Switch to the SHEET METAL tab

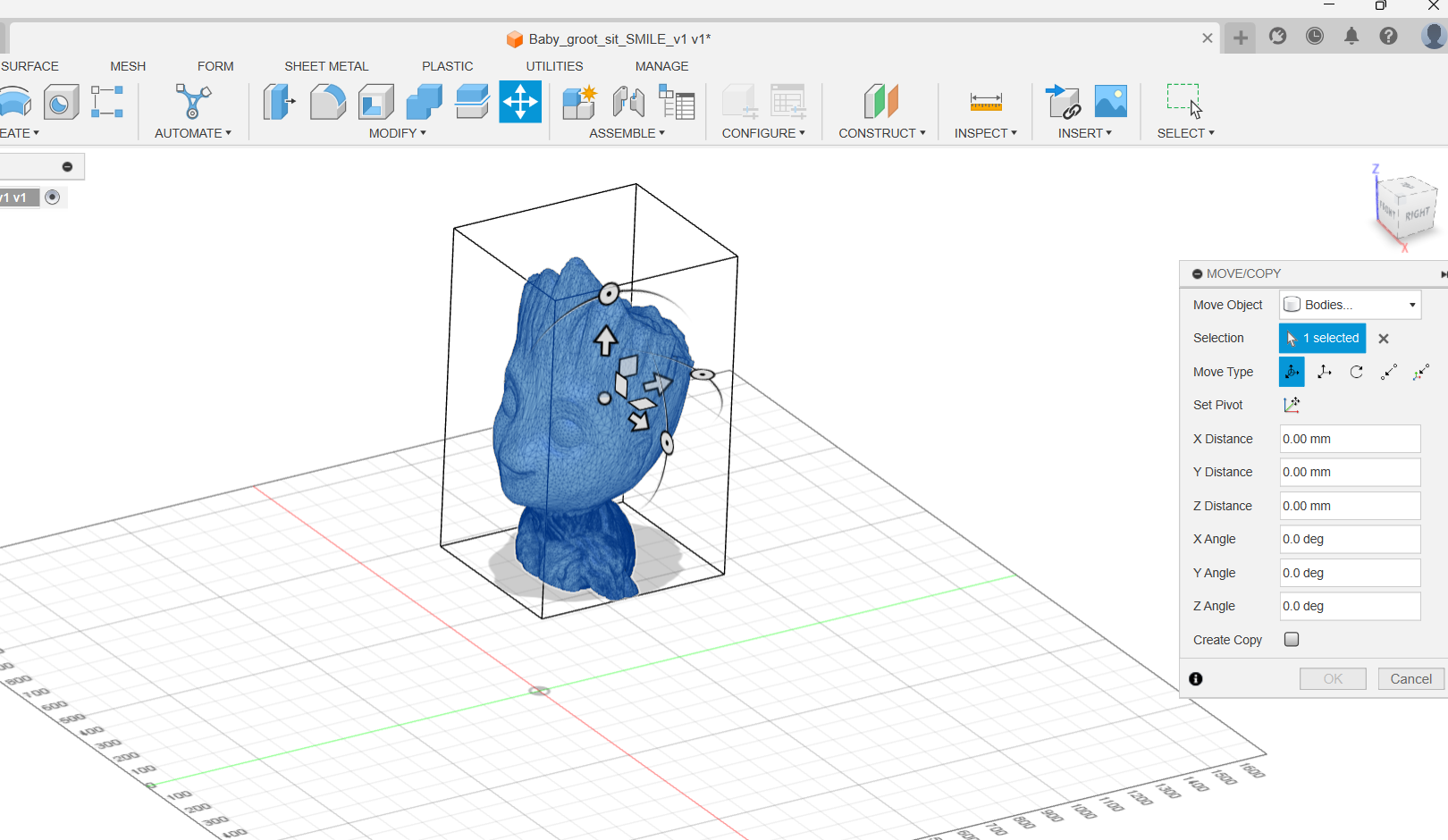click(x=326, y=66)
